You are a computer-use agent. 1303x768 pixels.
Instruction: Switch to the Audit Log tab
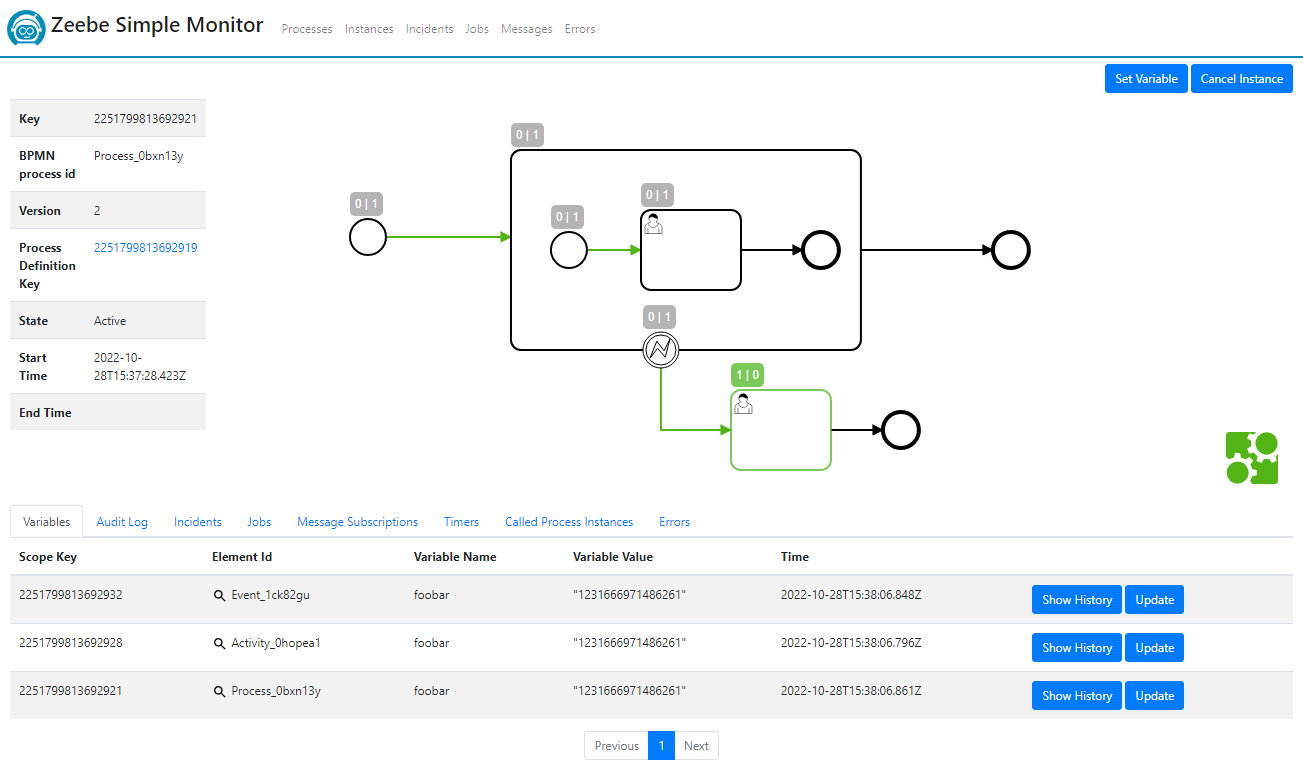121,521
